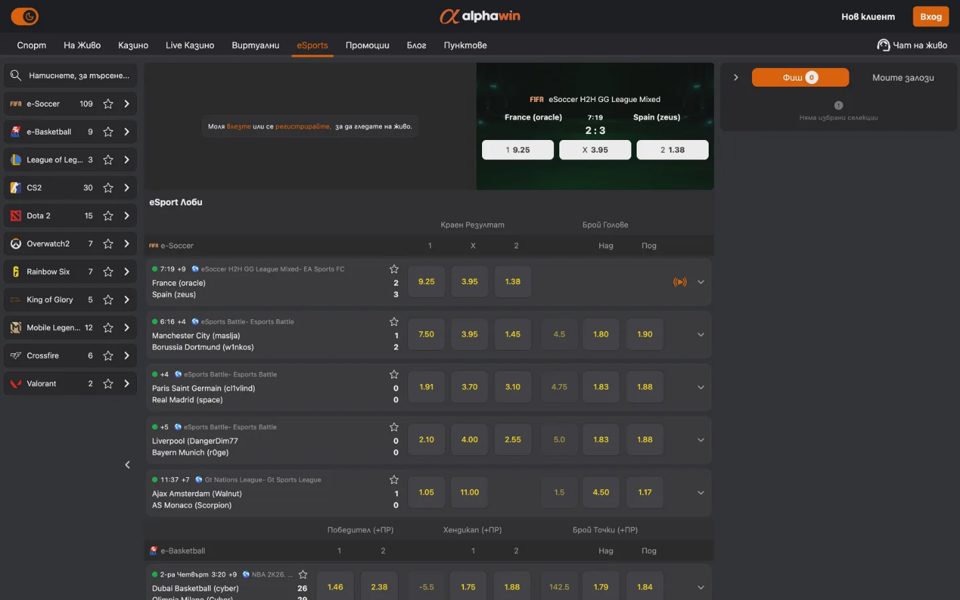The width and height of the screenshot is (960, 600).
Task: Favorite e-Basketball in sidebar
Action: (x=108, y=132)
